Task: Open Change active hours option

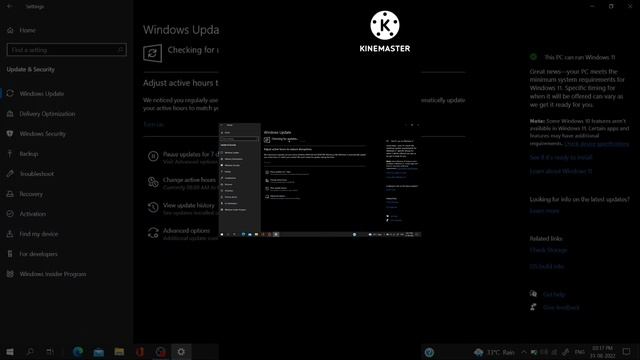Action: pos(189,180)
